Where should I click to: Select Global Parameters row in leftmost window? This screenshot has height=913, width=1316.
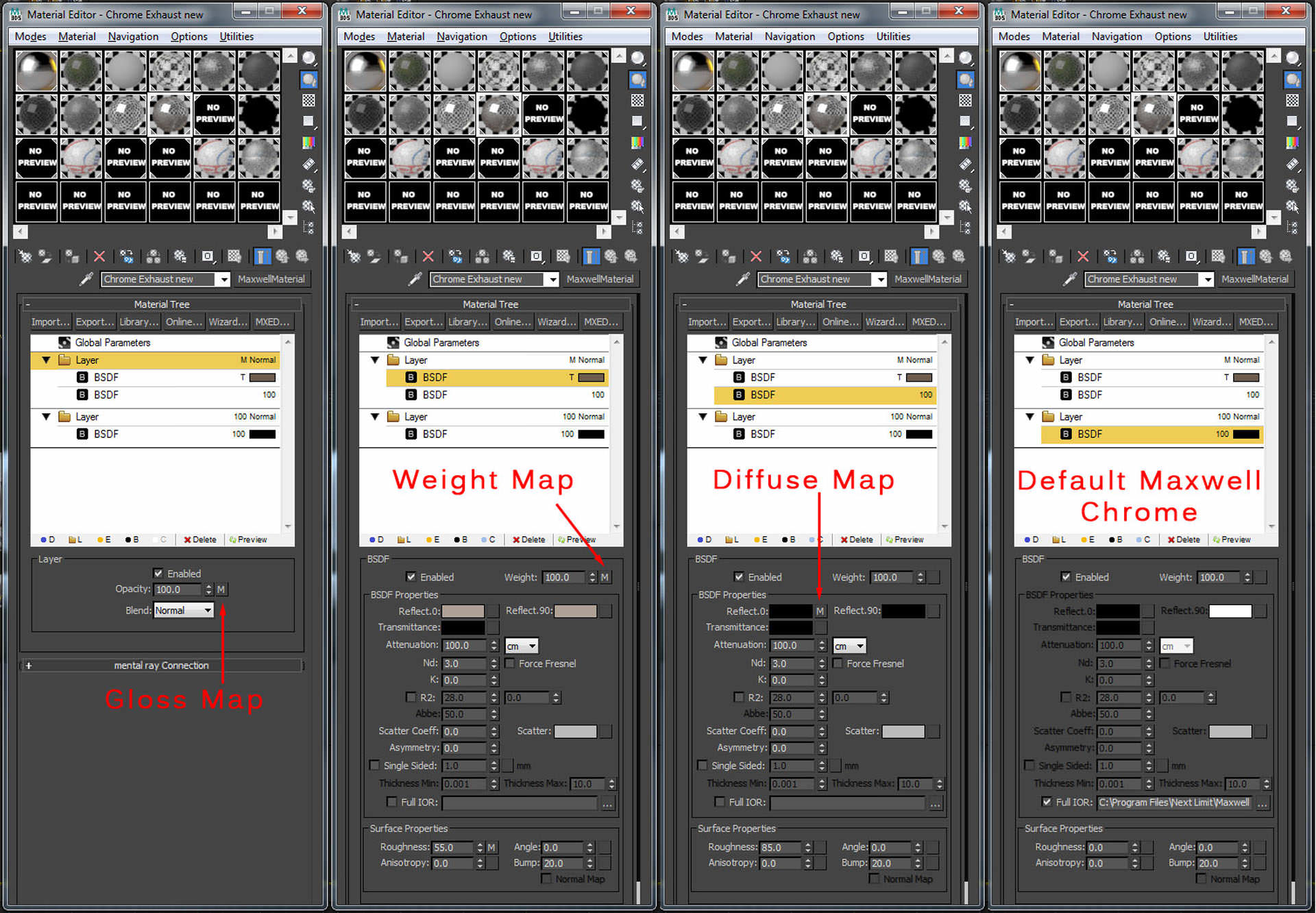[x=155, y=343]
